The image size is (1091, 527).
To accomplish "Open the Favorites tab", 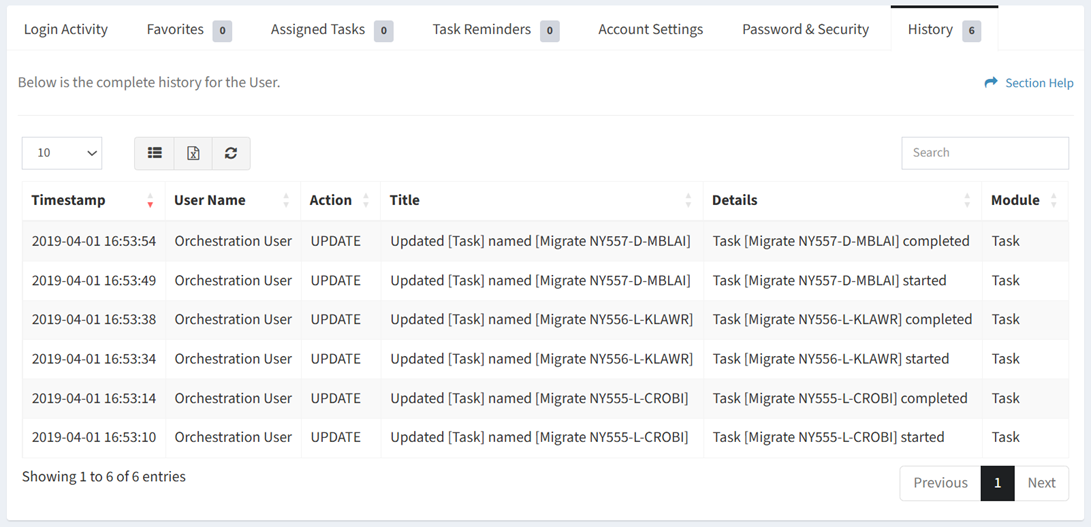I will coord(189,29).
